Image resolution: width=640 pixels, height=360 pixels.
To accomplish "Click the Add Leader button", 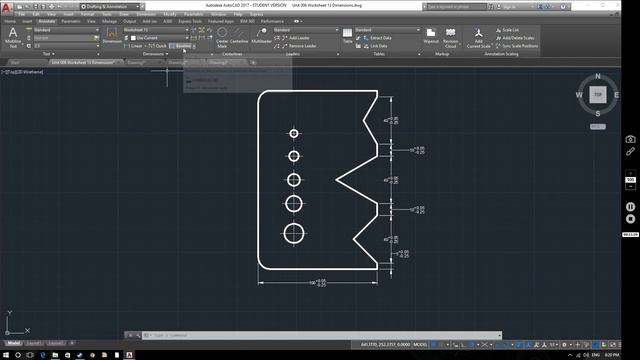I will (x=296, y=38).
